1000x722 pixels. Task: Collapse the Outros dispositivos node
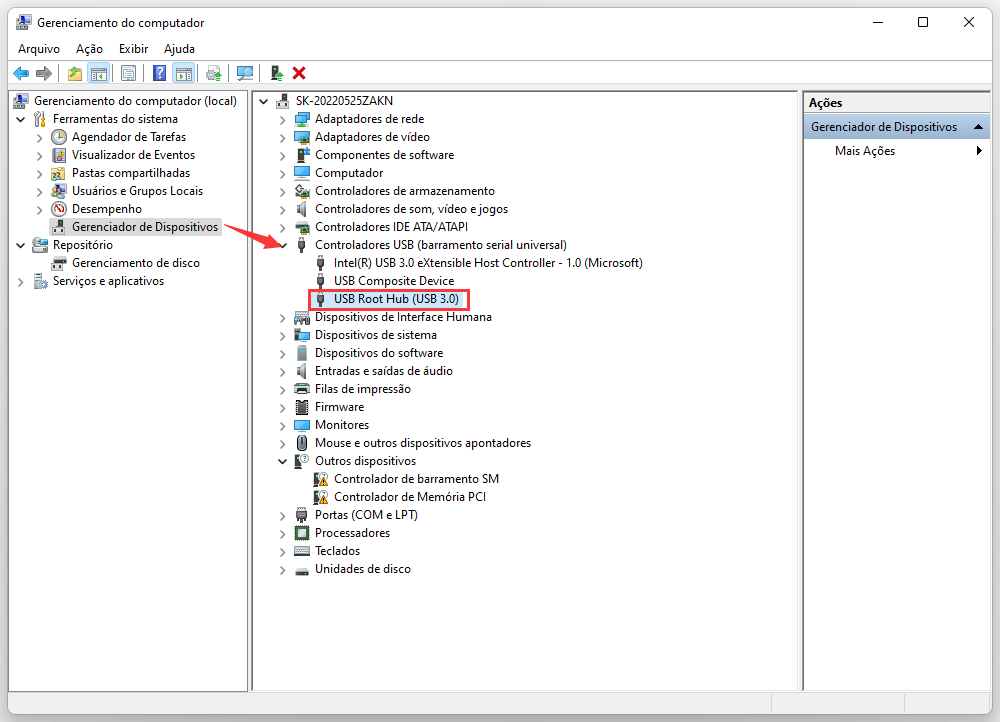tap(283, 461)
